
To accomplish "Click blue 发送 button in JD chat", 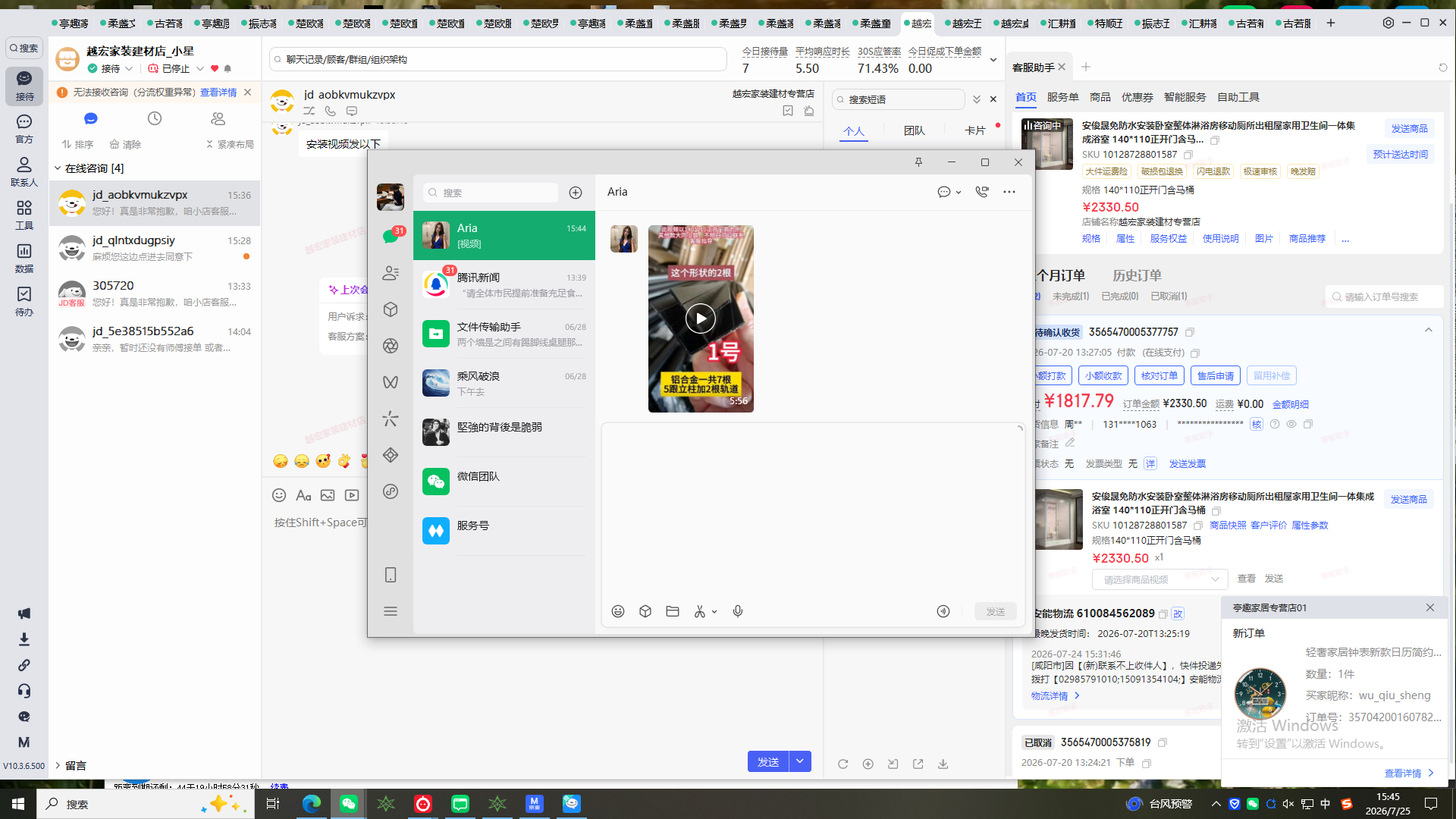I will tap(768, 761).
